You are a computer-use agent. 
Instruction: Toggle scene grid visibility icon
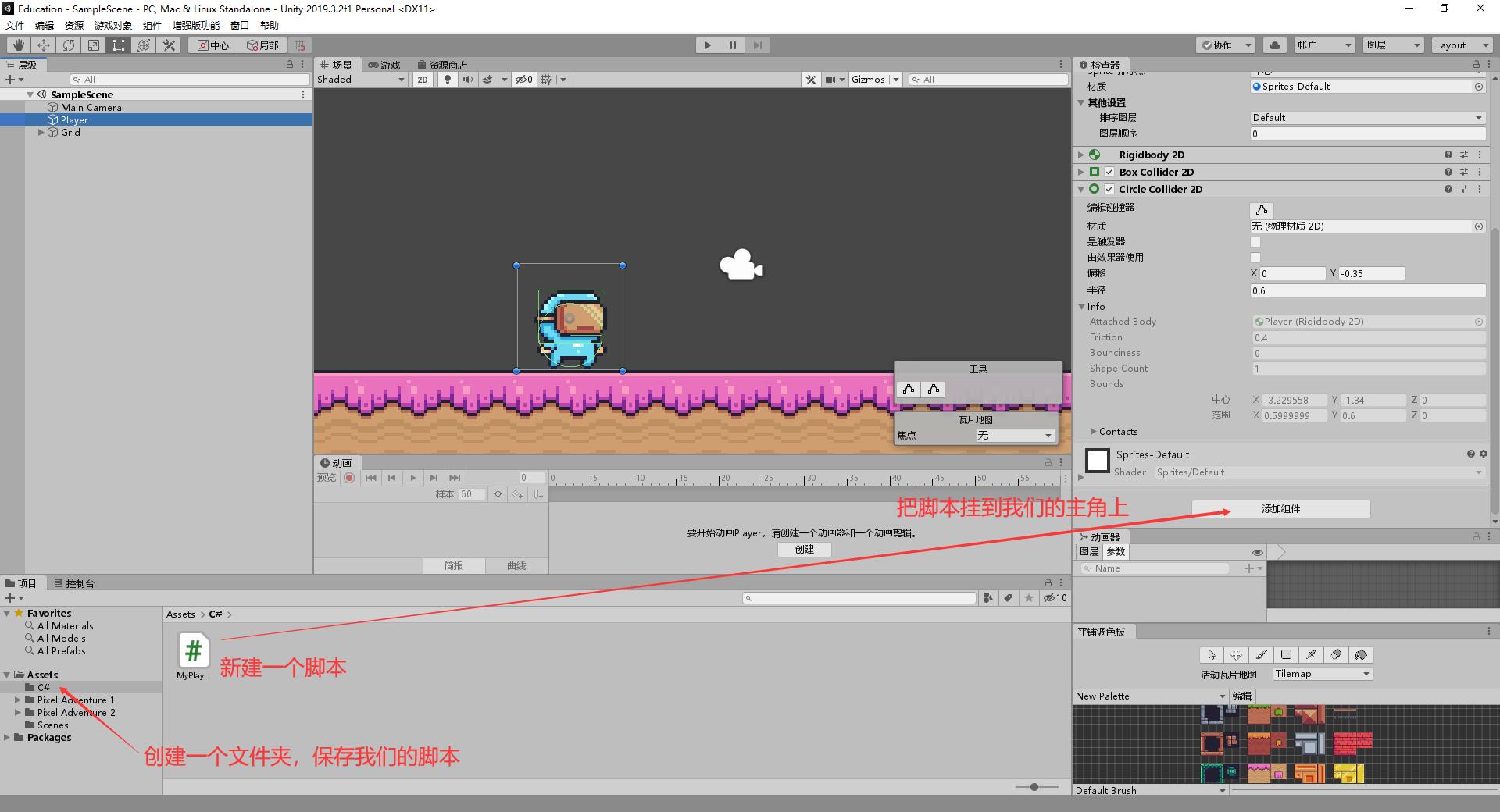click(x=546, y=80)
